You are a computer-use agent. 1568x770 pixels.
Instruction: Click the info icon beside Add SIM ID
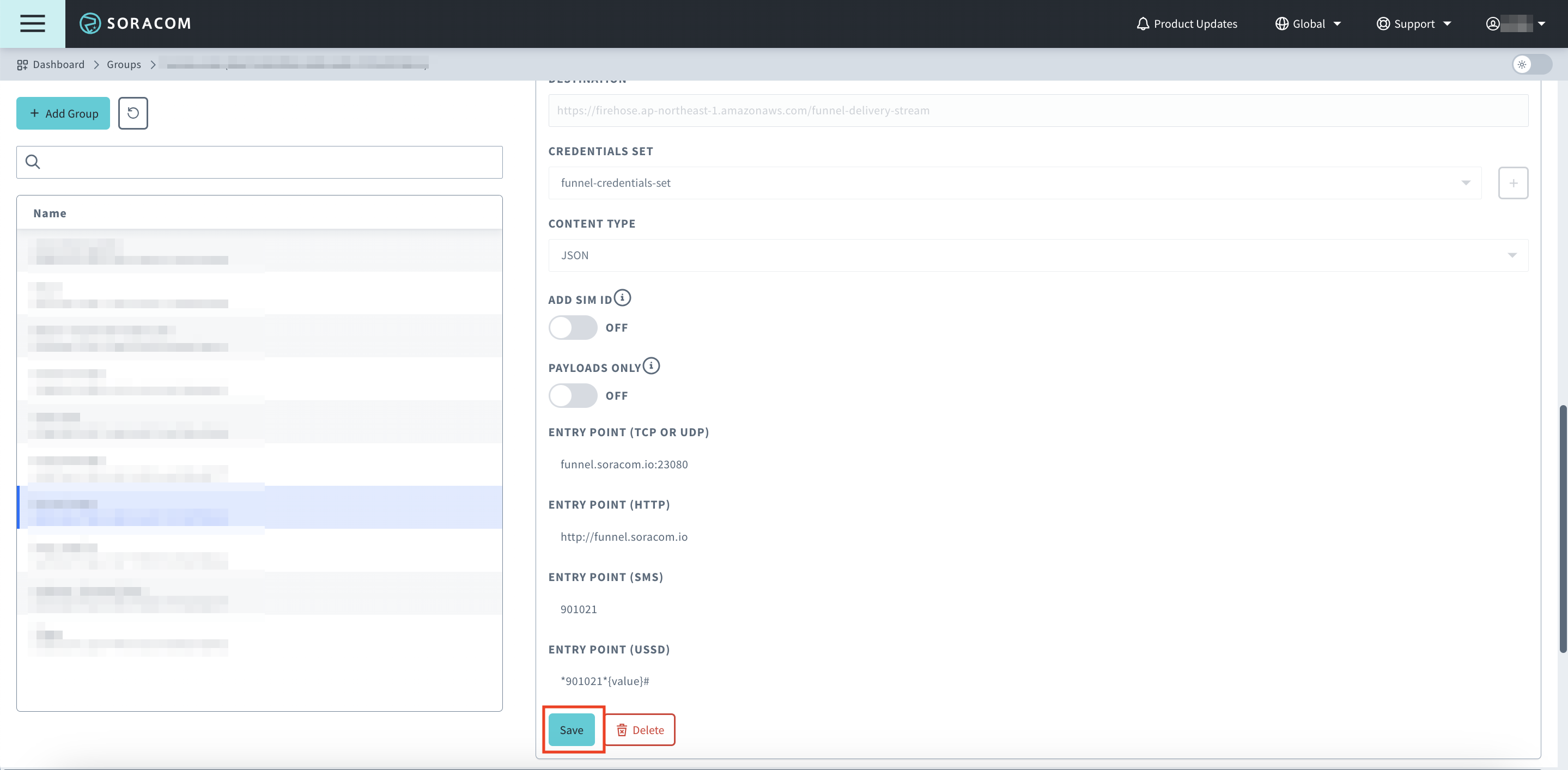tap(622, 298)
